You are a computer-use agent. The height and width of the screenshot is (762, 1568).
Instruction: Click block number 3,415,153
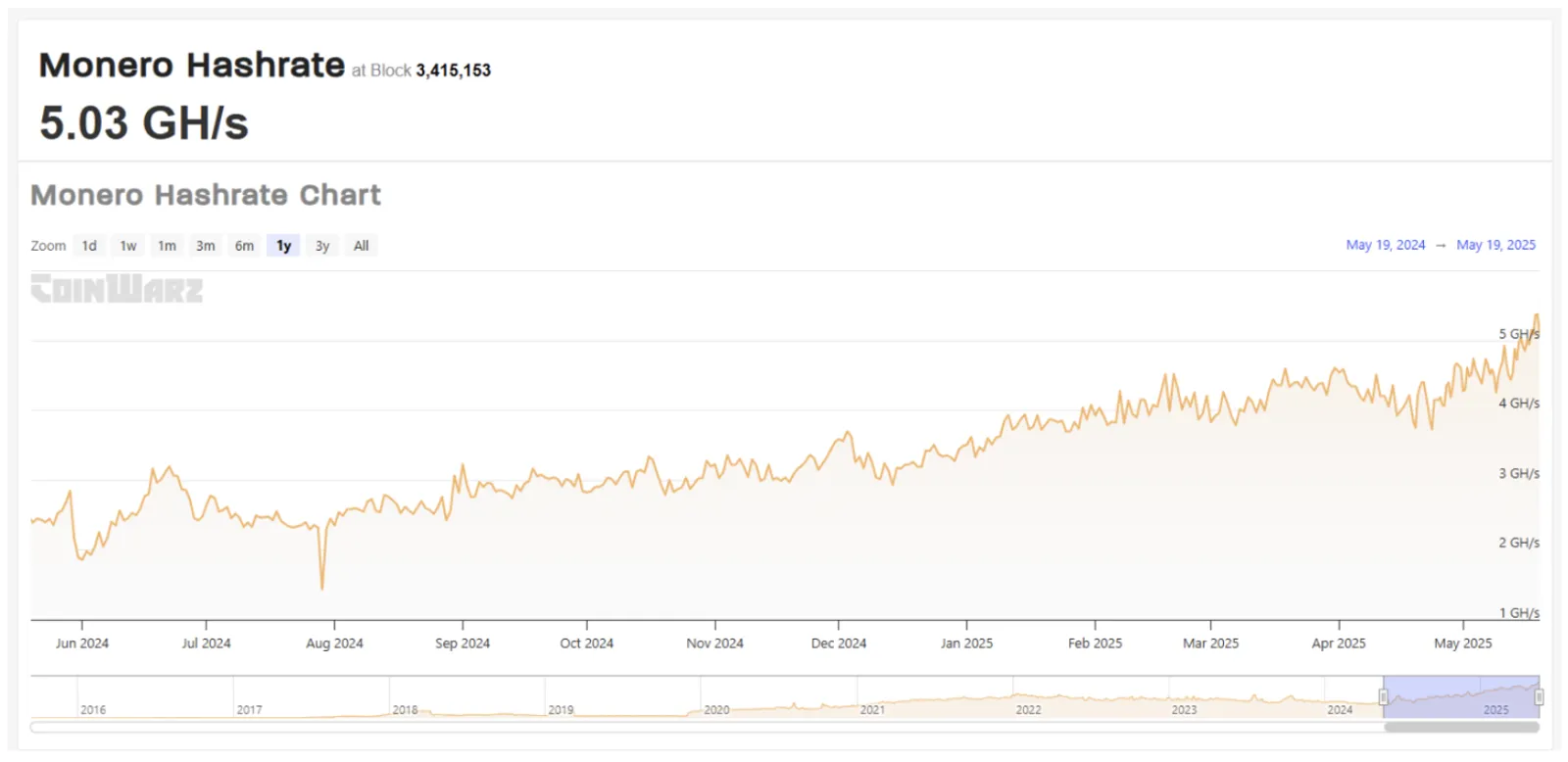pyautogui.click(x=453, y=71)
